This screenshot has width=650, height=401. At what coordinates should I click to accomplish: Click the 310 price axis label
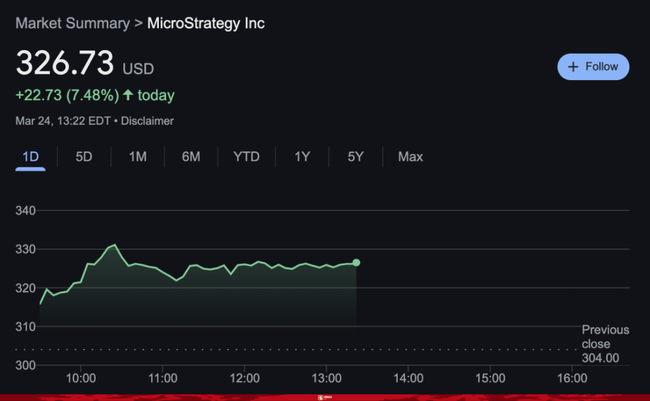25,327
